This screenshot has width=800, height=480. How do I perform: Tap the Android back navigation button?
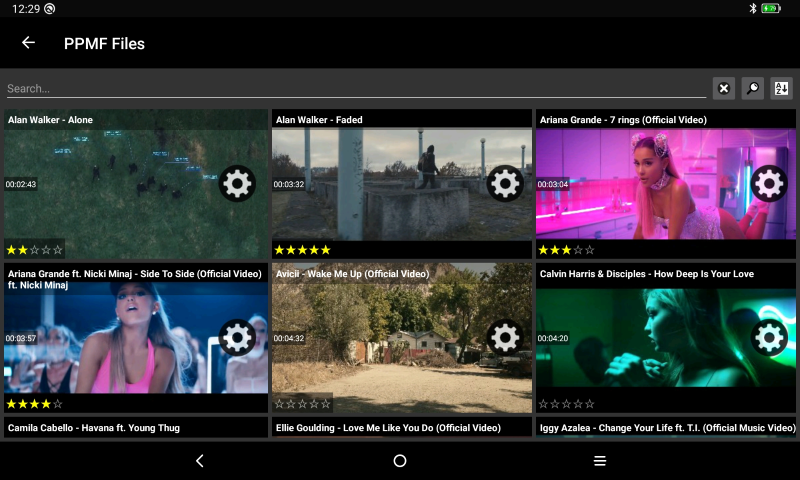tap(200, 461)
